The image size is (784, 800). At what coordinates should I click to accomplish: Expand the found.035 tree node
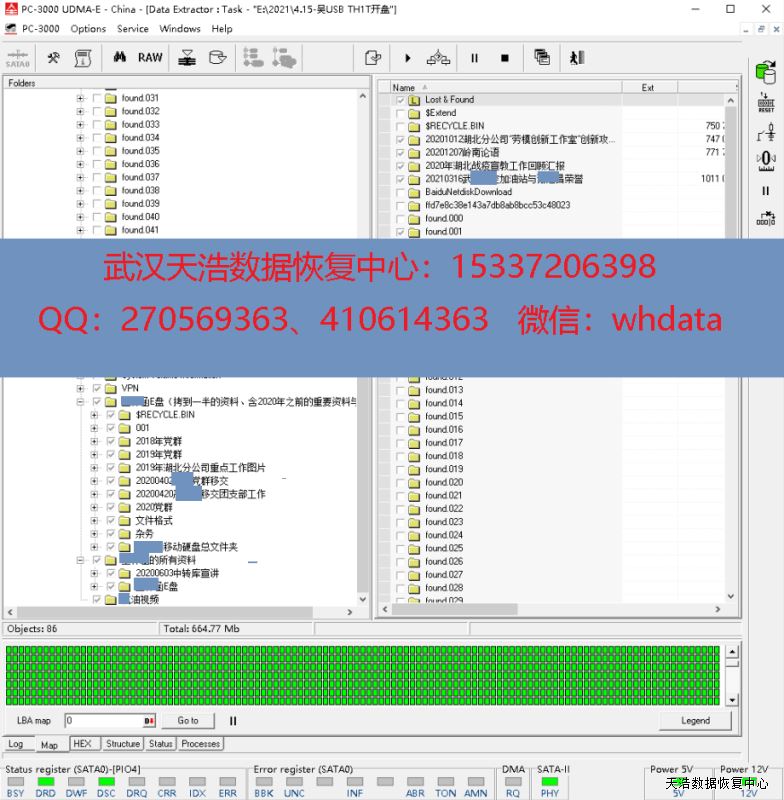(80, 151)
